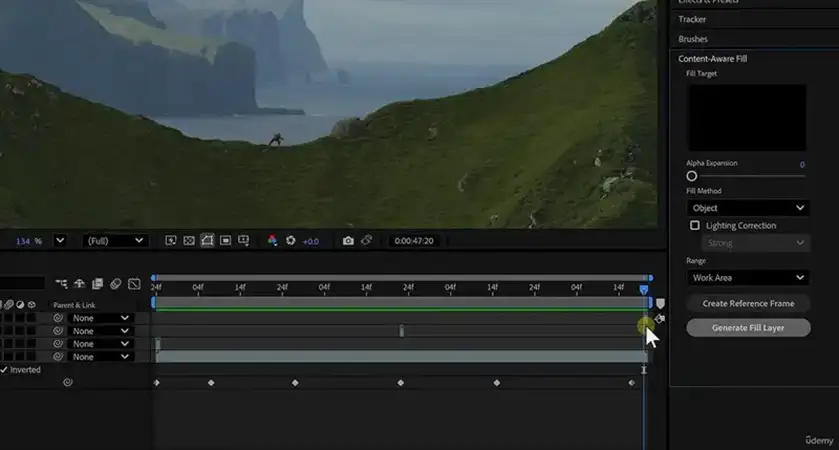Click the Reset Exposure icon
The height and width of the screenshot is (450, 839).
click(x=291, y=241)
